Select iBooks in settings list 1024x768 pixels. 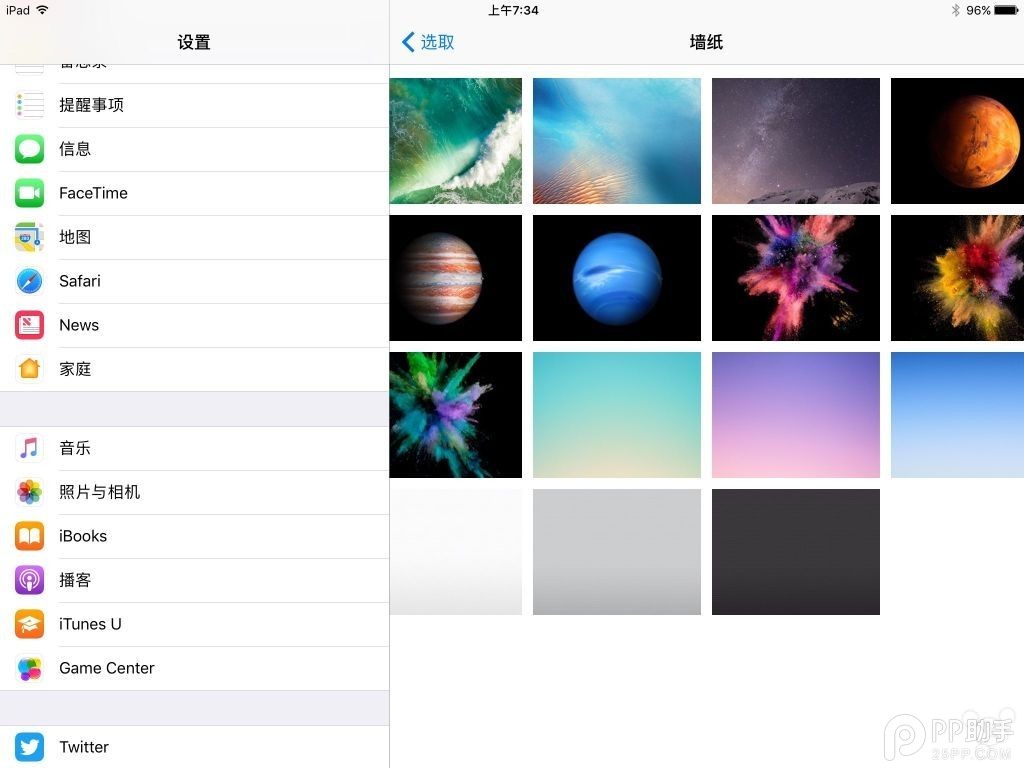(195, 536)
